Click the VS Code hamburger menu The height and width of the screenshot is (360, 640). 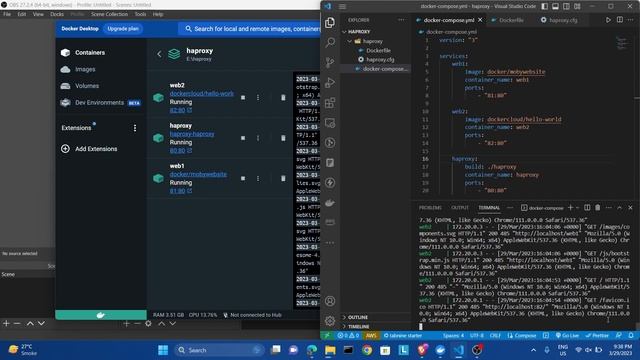pyautogui.click(x=342, y=7)
